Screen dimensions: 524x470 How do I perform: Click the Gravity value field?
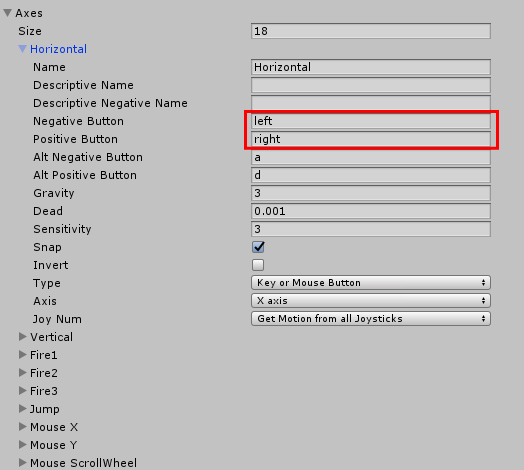[371, 193]
